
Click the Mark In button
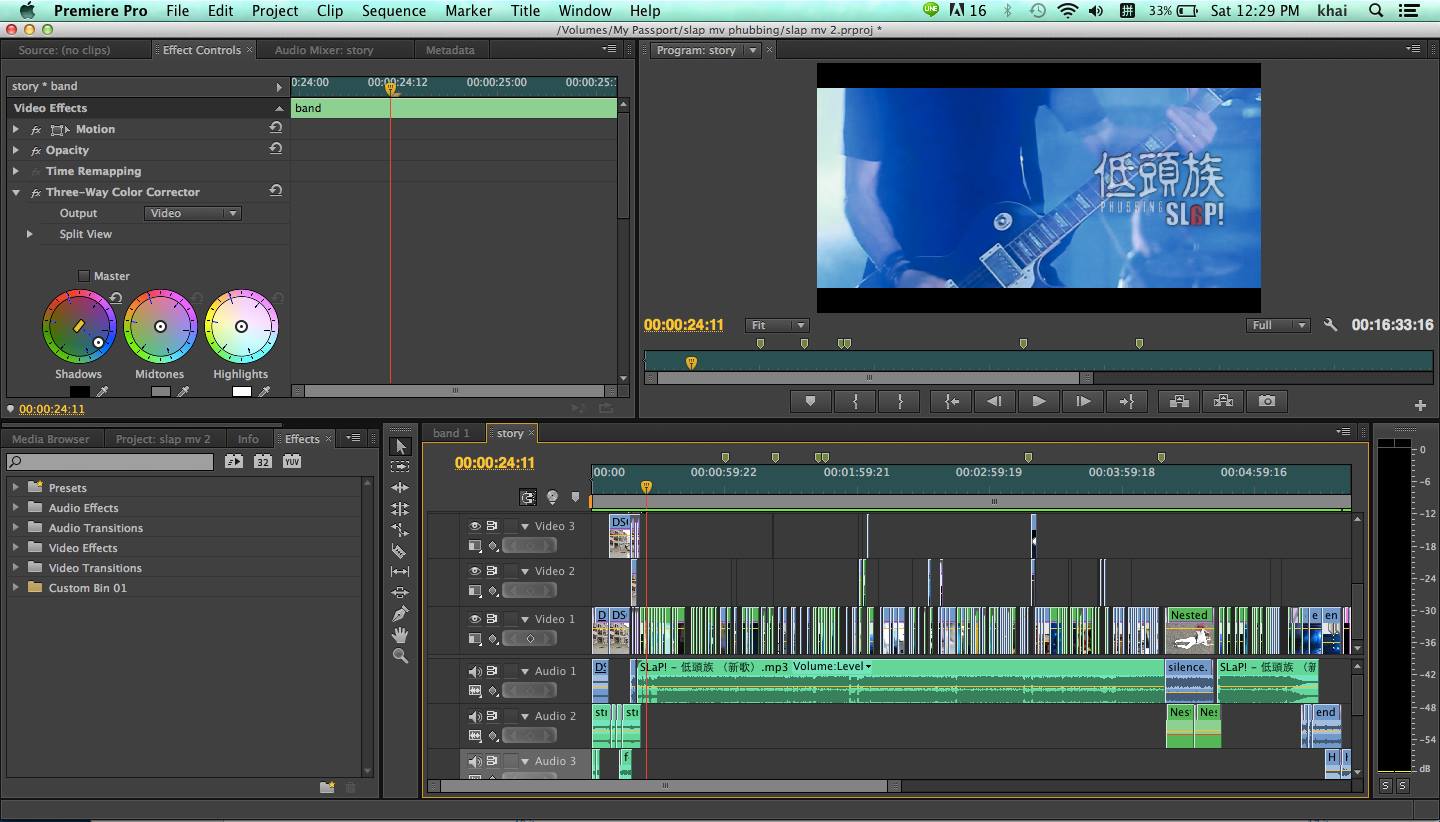[x=855, y=401]
